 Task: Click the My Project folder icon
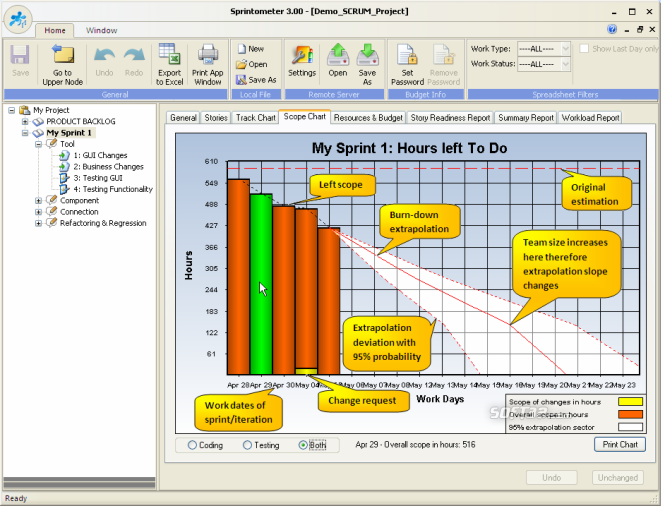[25, 110]
